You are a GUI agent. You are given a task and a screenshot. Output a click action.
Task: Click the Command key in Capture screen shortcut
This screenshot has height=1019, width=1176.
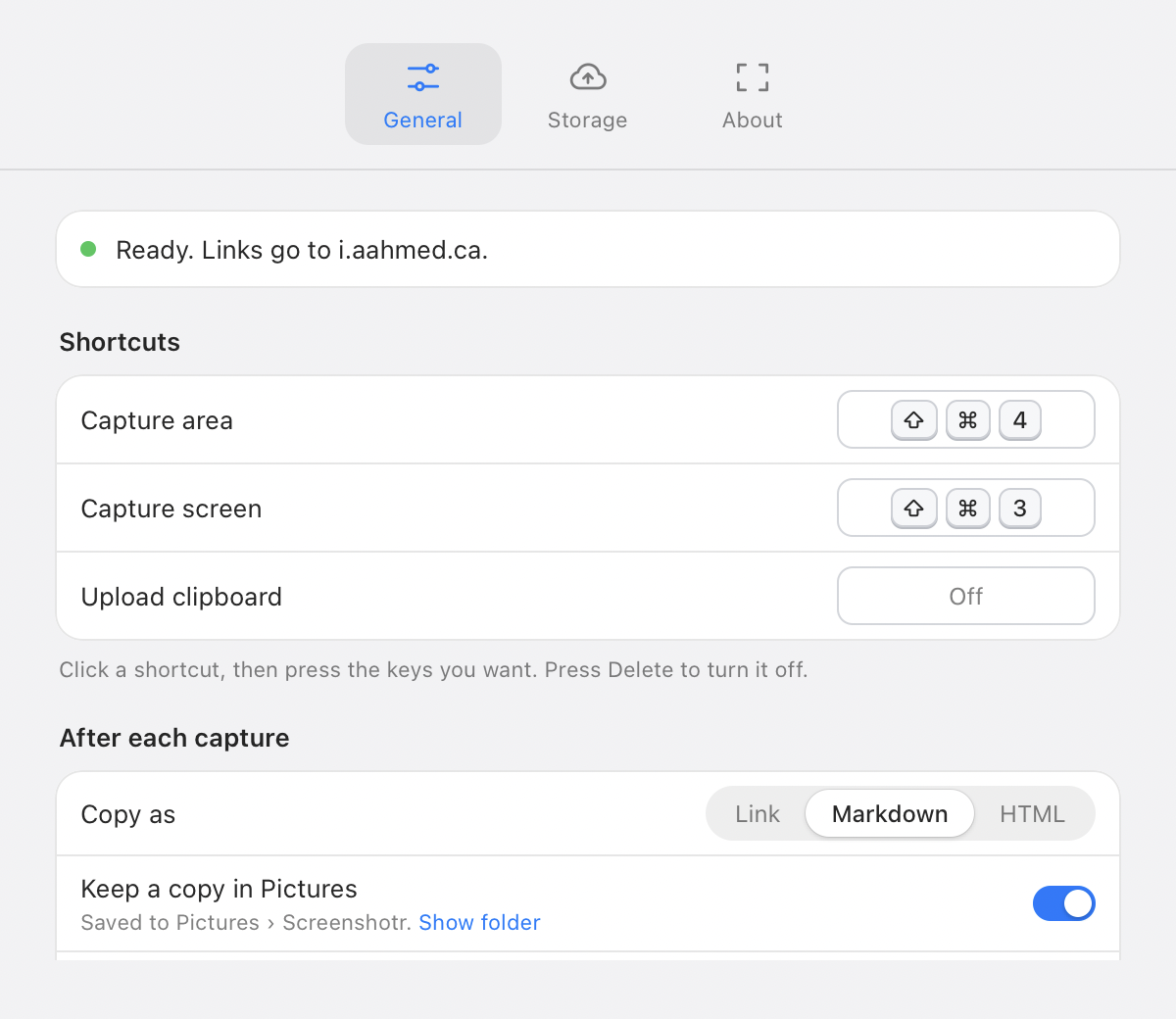(967, 509)
